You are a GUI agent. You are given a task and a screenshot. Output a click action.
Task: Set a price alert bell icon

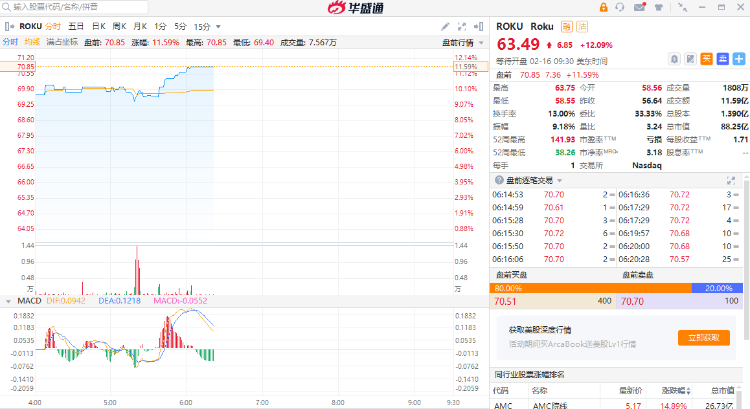click(674, 59)
